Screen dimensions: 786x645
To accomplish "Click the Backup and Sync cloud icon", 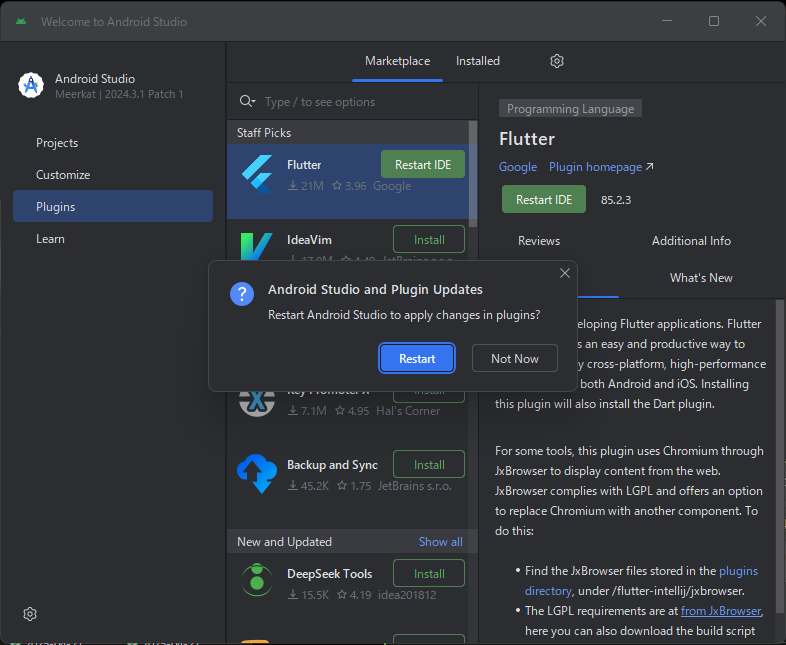I will click(257, 474).
